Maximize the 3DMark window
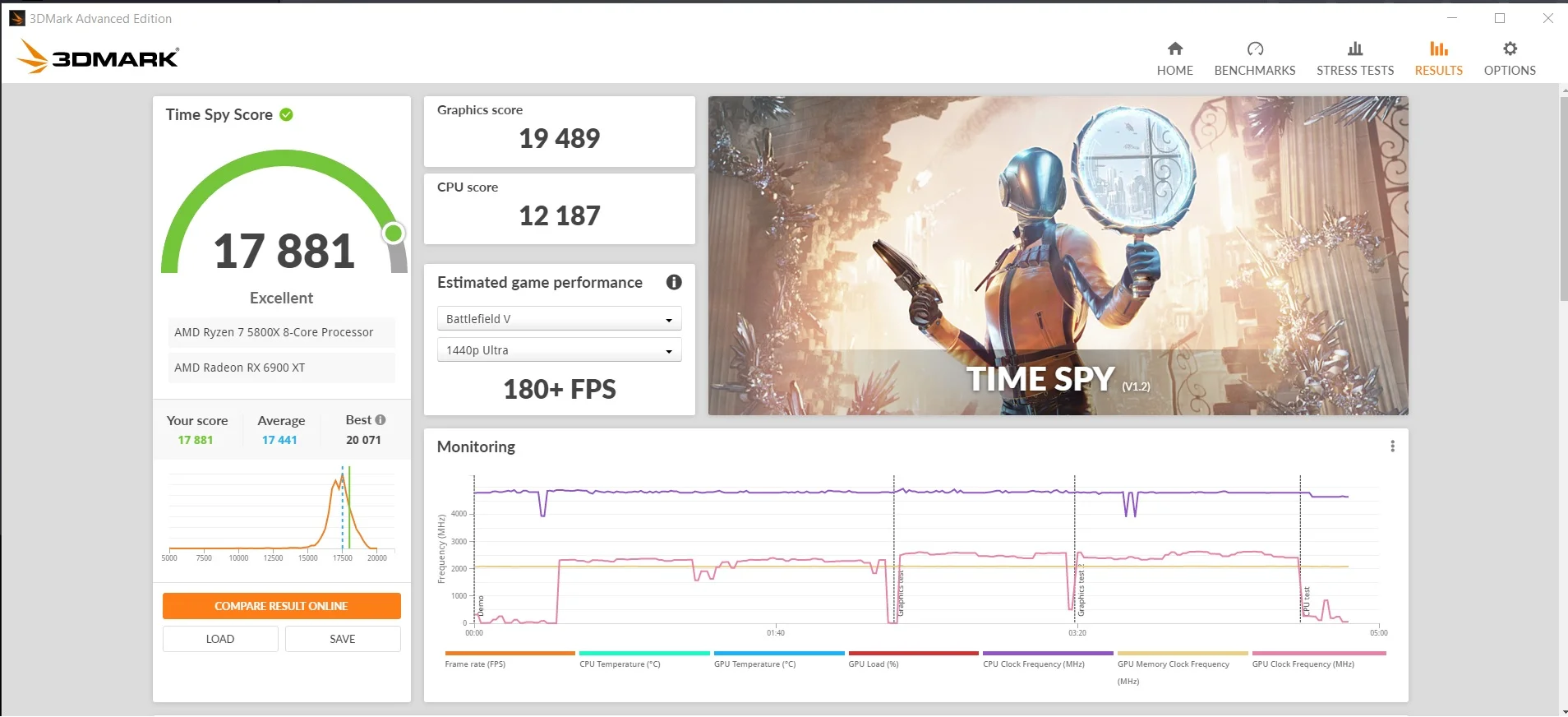Image resolution: width=1568 pixels, height=717 pixels. click(1500, 18)
